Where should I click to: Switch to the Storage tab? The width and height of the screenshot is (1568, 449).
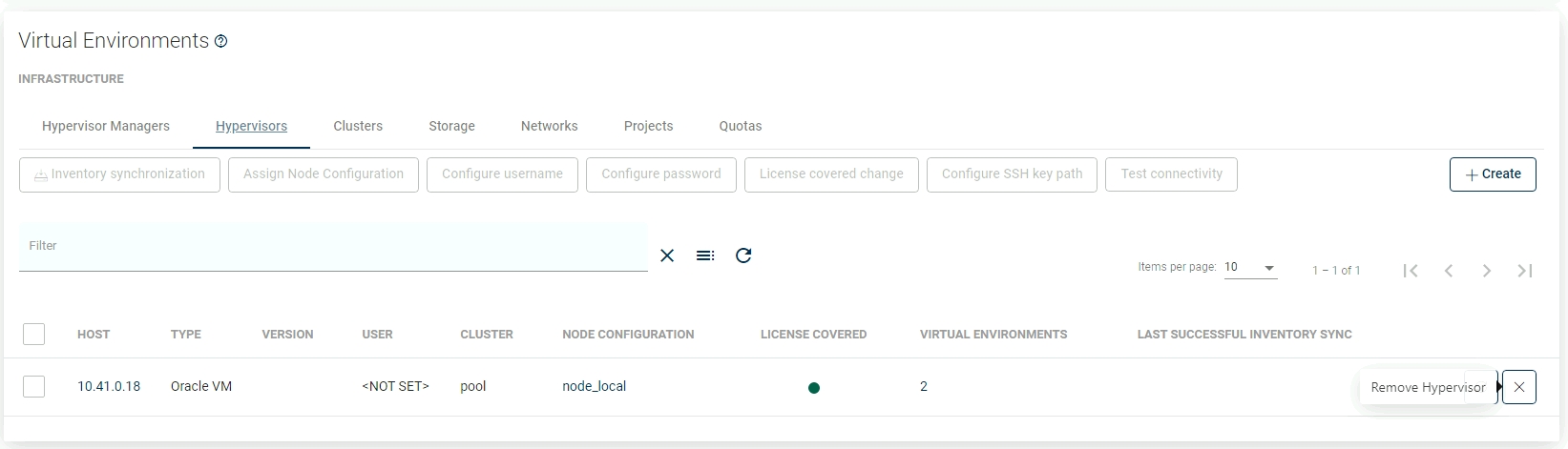coord(451,126)
